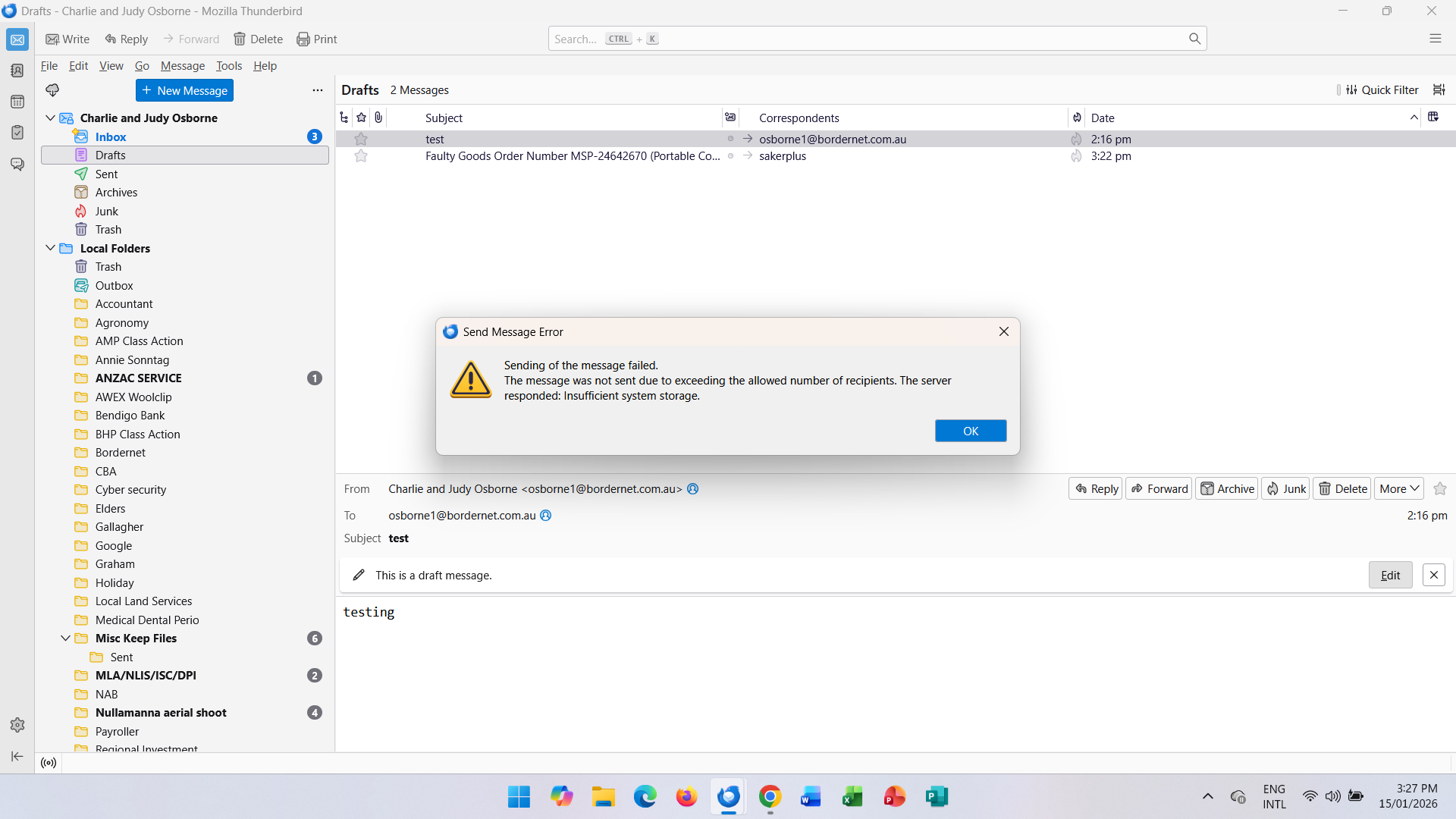Open the More actions dropdown
The image size is (1456, 819).
click(1398, 489)
